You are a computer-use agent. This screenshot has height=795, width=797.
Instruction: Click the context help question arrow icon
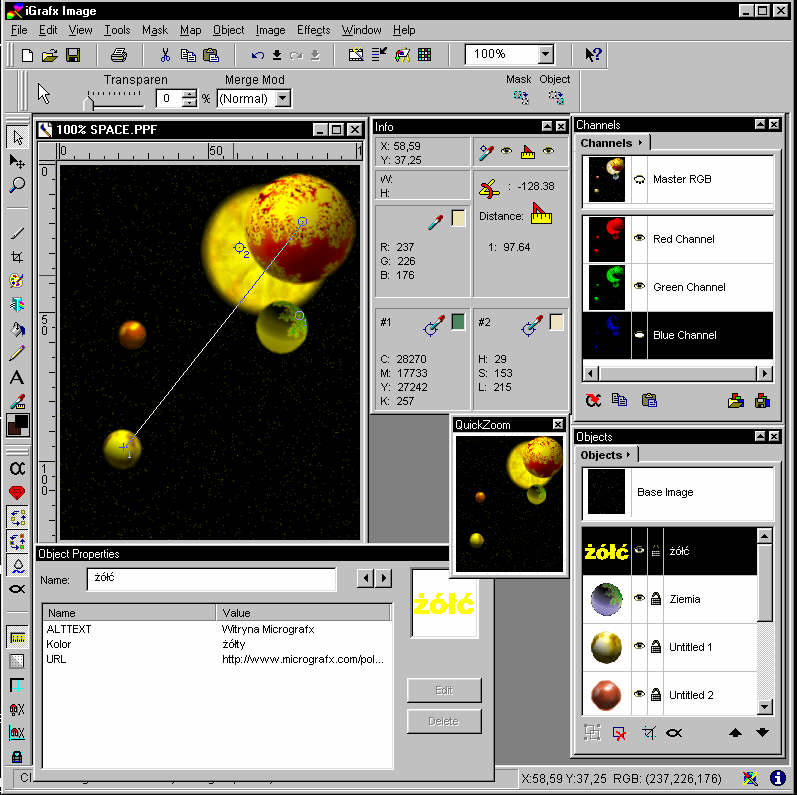point(593,55)
